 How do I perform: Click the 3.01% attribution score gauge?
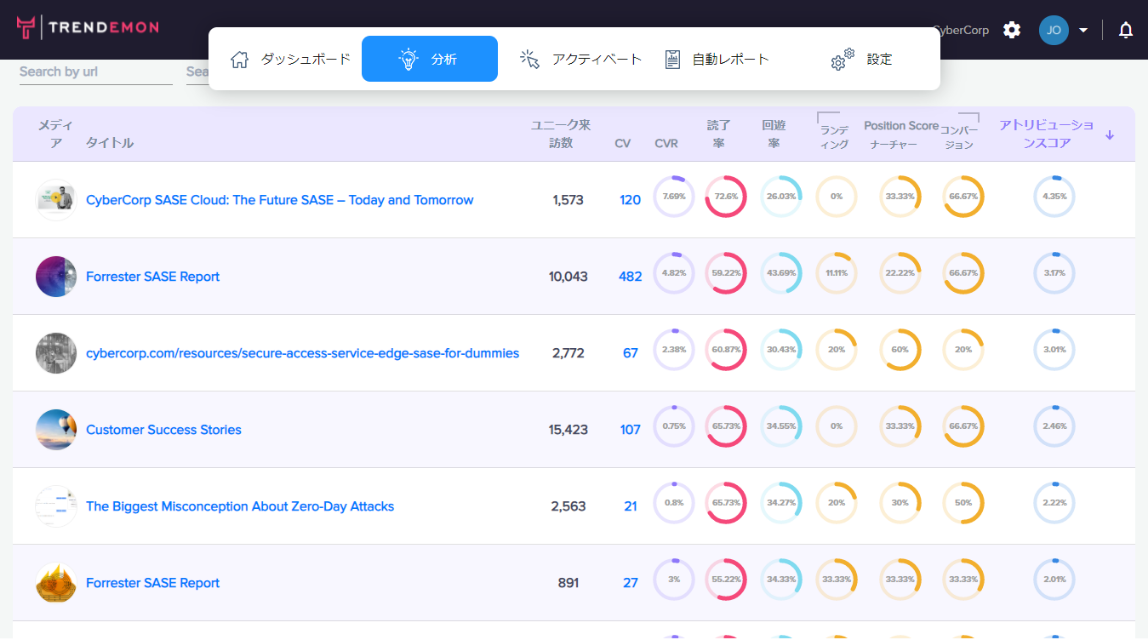pos(1054,349)
